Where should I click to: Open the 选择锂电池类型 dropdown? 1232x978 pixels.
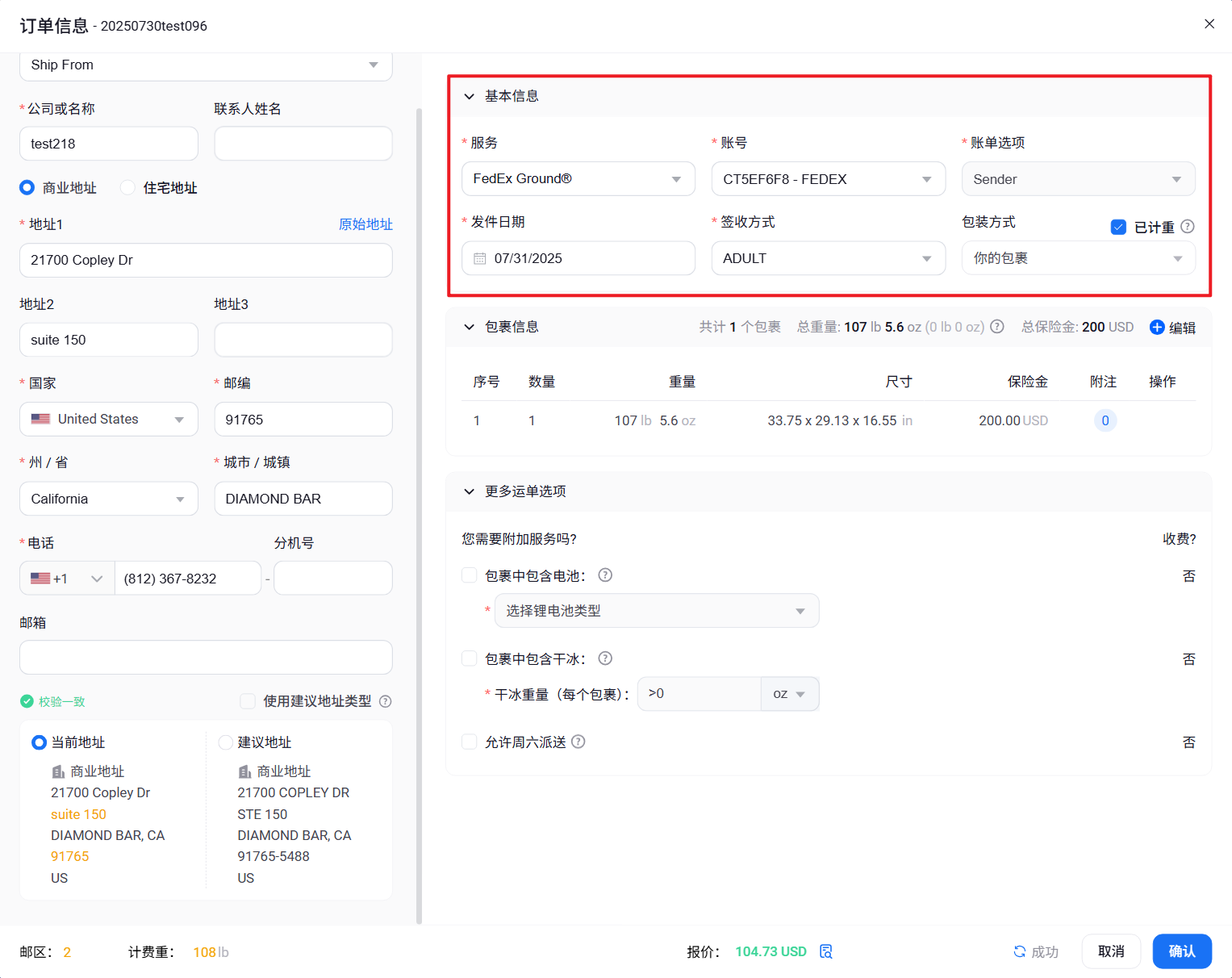pos(657,611)
